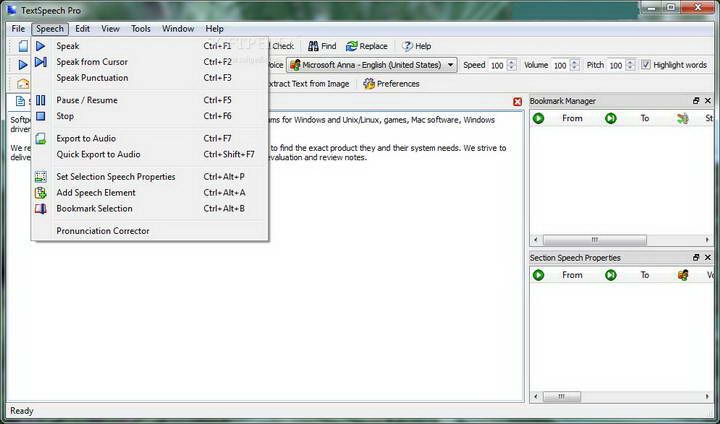Click From column in Bookmark Manager
Viewport: 720px width, 424px height.
[572, 119]
